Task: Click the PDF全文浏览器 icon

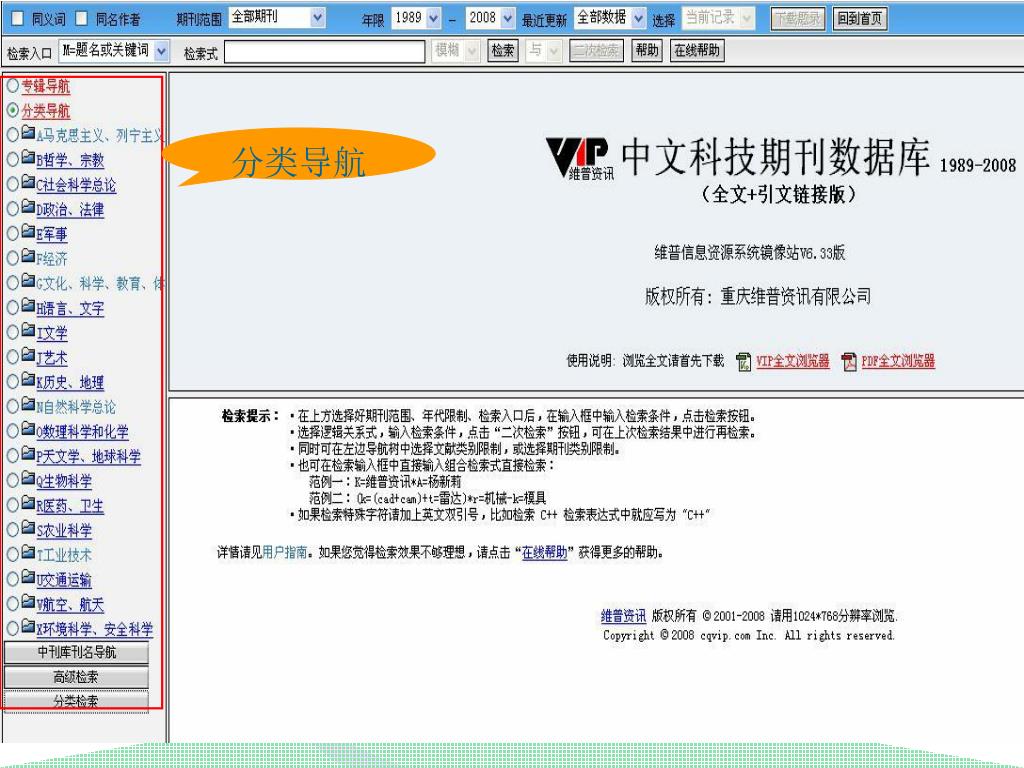Action: click(849, 361)
